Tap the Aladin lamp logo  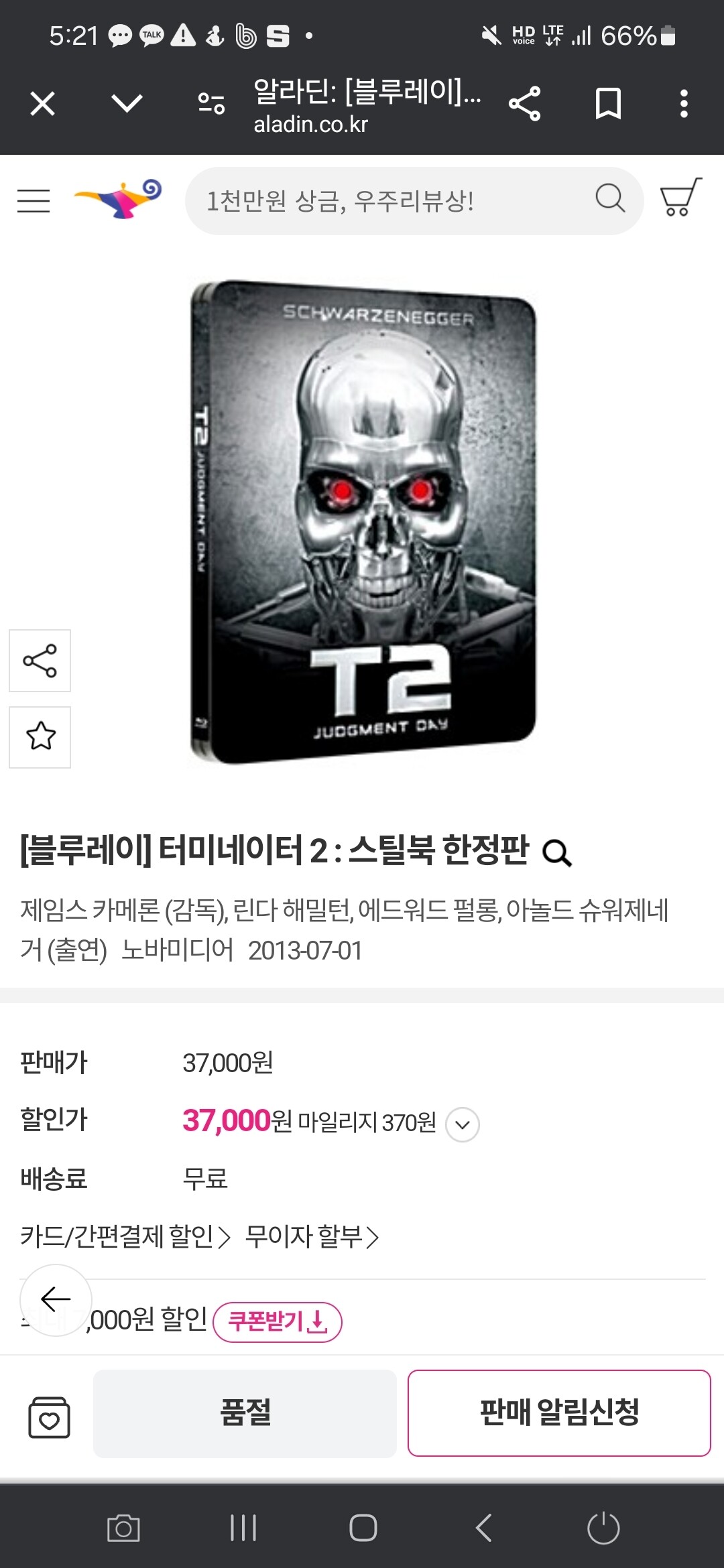[119, 199]
